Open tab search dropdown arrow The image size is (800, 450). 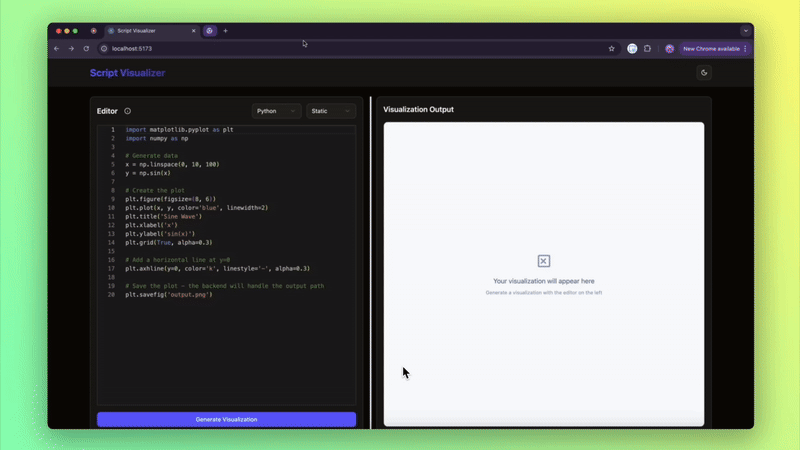point(745,31)
